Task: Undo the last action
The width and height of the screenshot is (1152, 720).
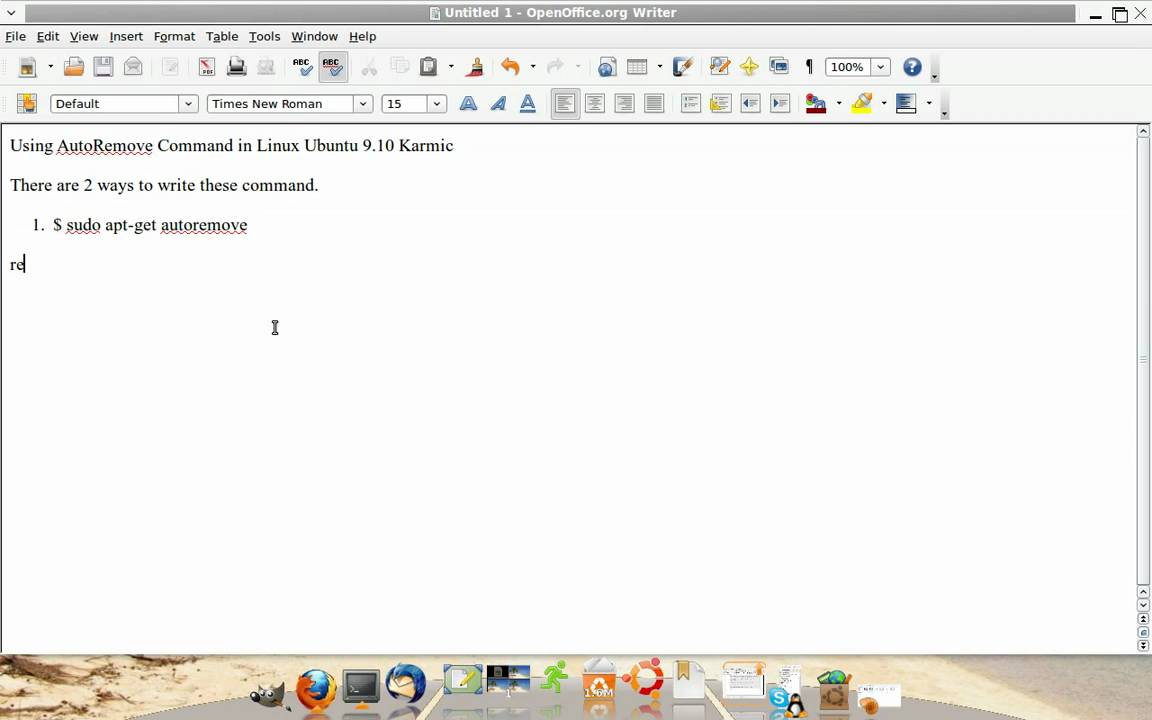Action: tap(510, 67)
